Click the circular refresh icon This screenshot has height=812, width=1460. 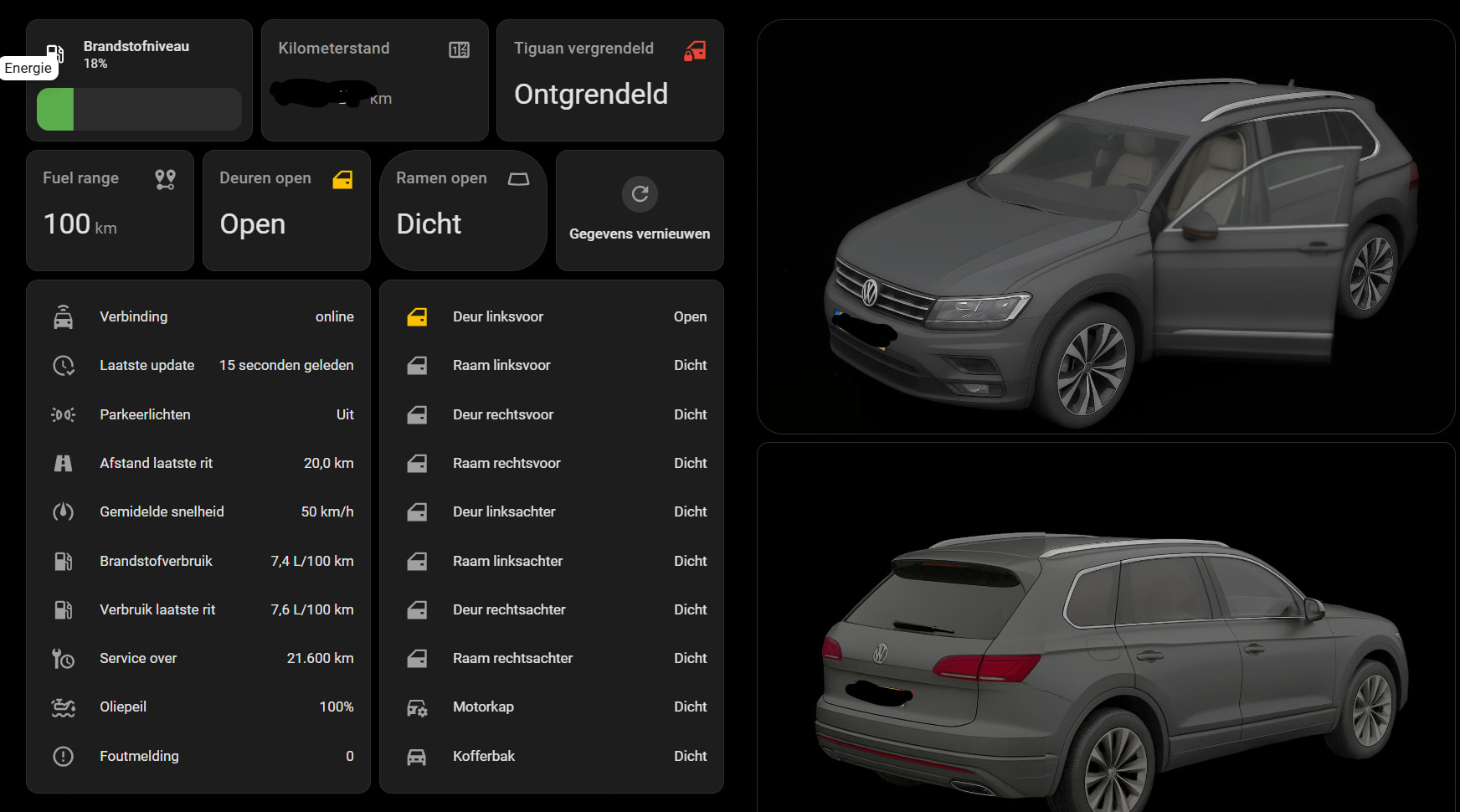(x=640, y=194)
